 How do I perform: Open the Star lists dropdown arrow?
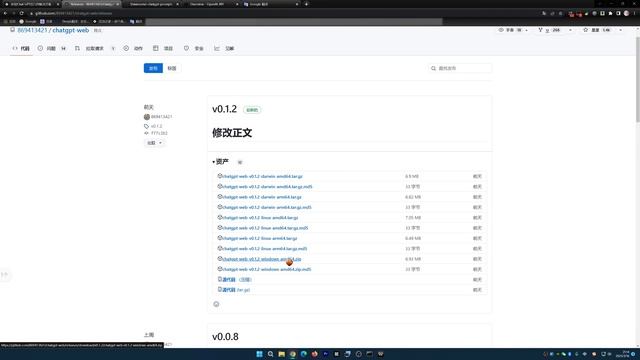click(620, 30)
